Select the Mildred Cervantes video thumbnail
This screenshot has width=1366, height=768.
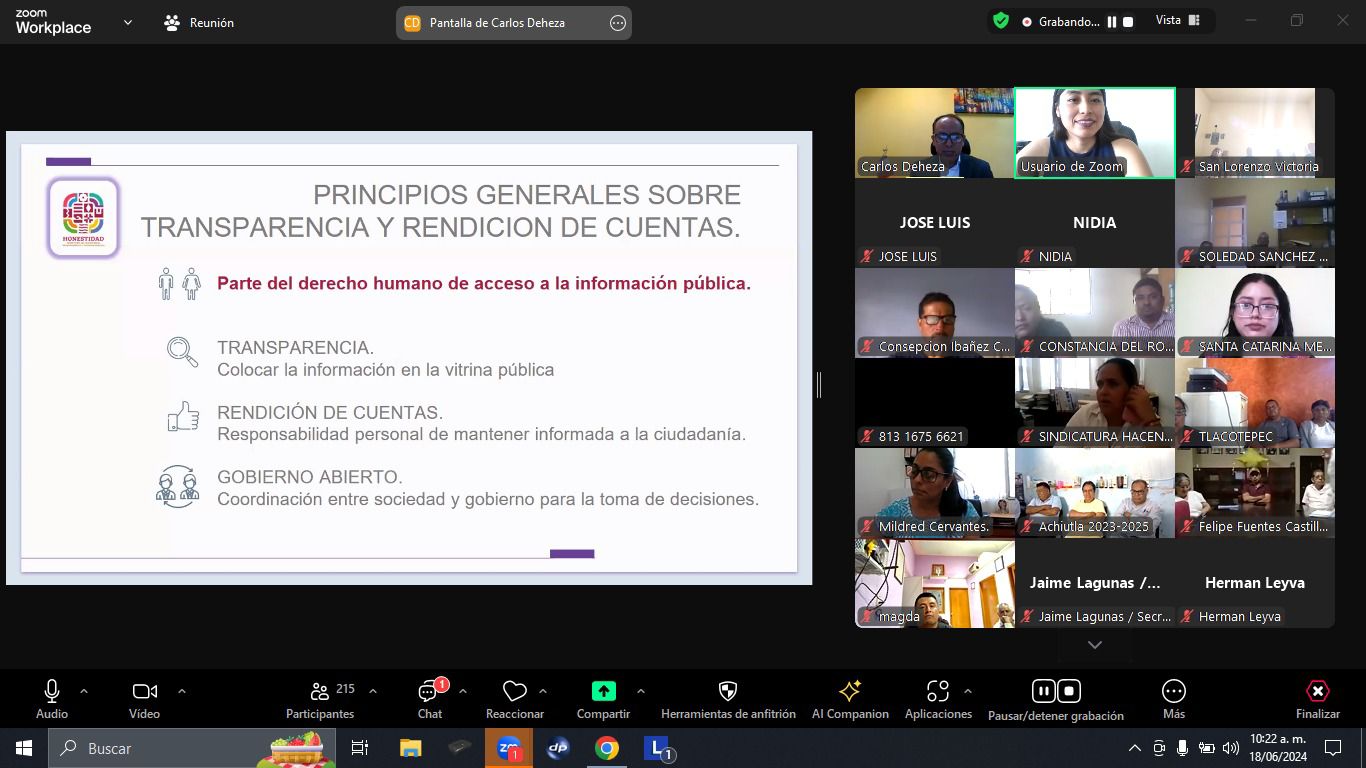[x=934, y=492]
